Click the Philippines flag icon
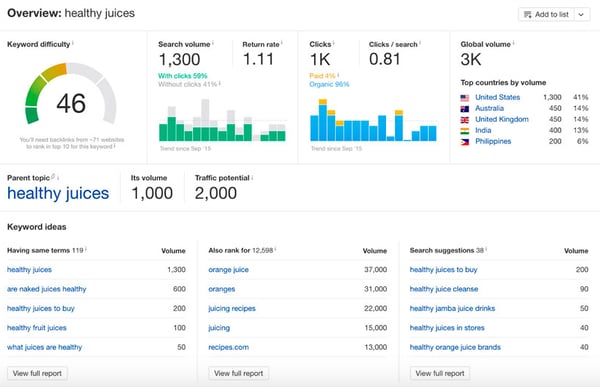This screenshot has width=600, height=387. tap(465, 142)
